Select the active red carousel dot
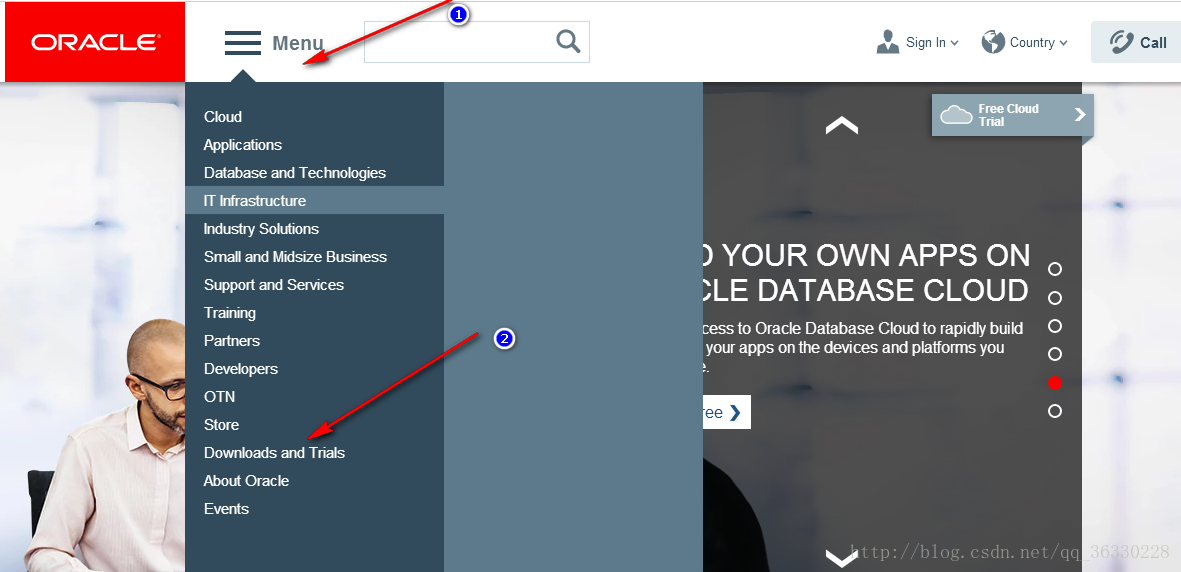1181x572 pixels. click(x=1055, y=383)
